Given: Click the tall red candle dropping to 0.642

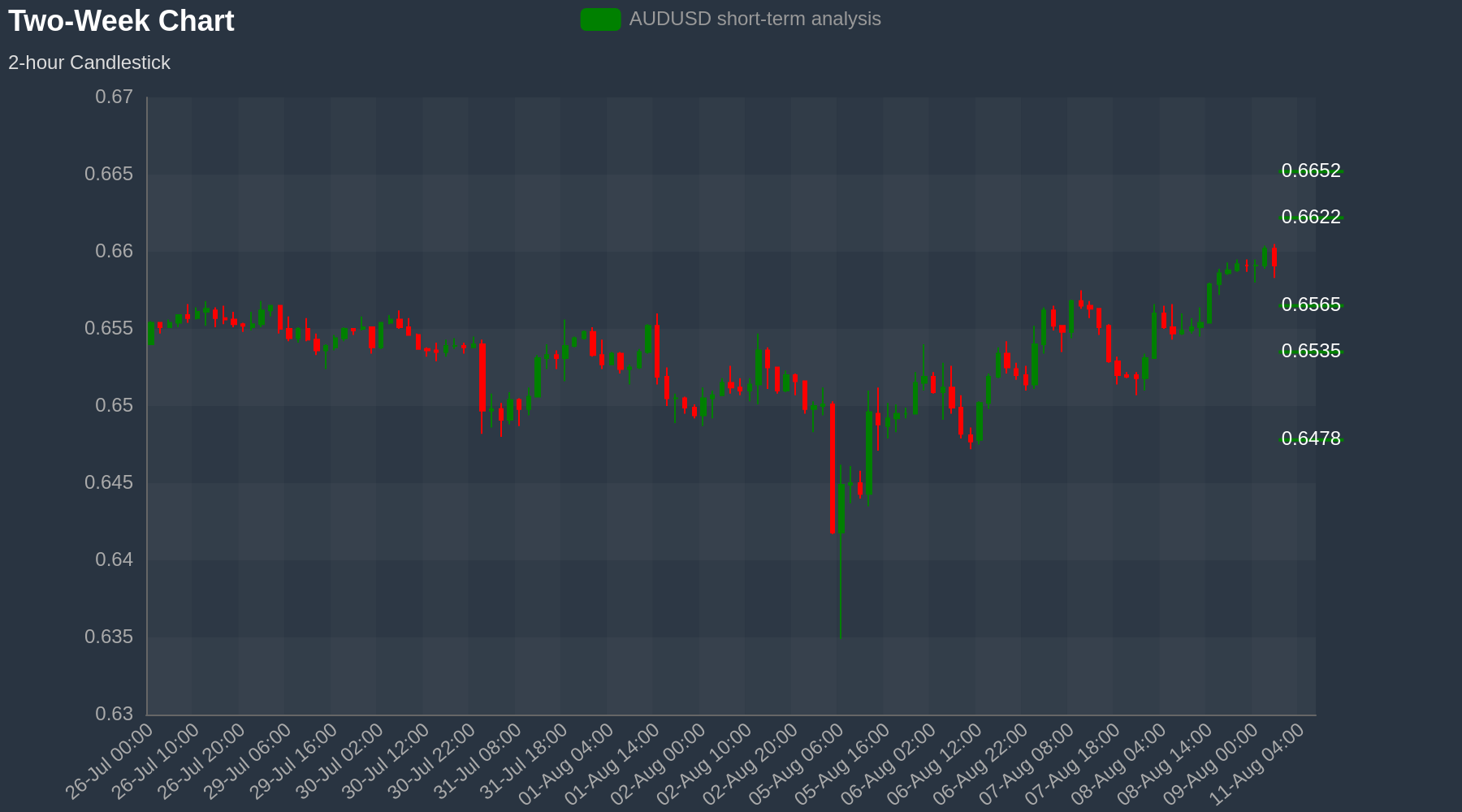Looking at the screenshot, I should (832, 469).
